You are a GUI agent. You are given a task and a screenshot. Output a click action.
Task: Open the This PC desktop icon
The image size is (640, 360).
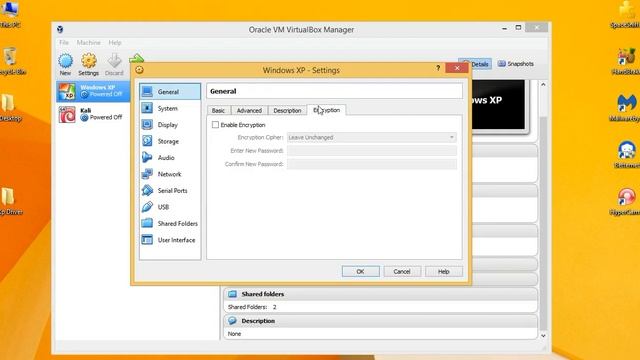point(10,14)
